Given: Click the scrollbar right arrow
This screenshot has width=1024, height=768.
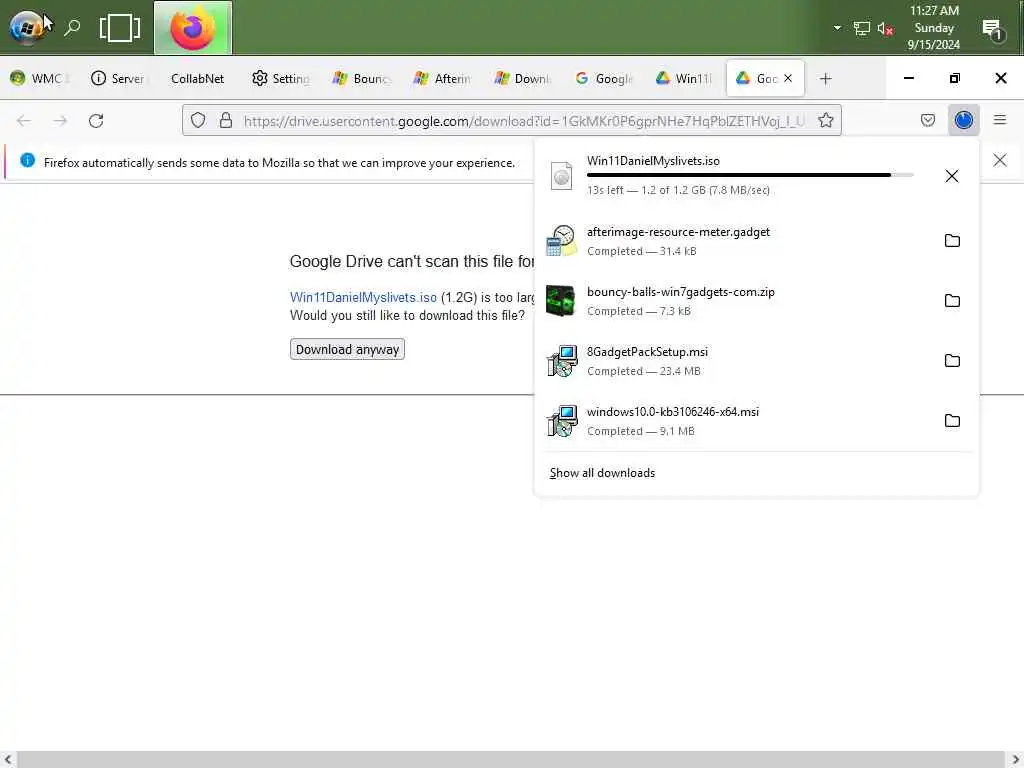Looking at the screenshot, I should [x=1015, y=760].
